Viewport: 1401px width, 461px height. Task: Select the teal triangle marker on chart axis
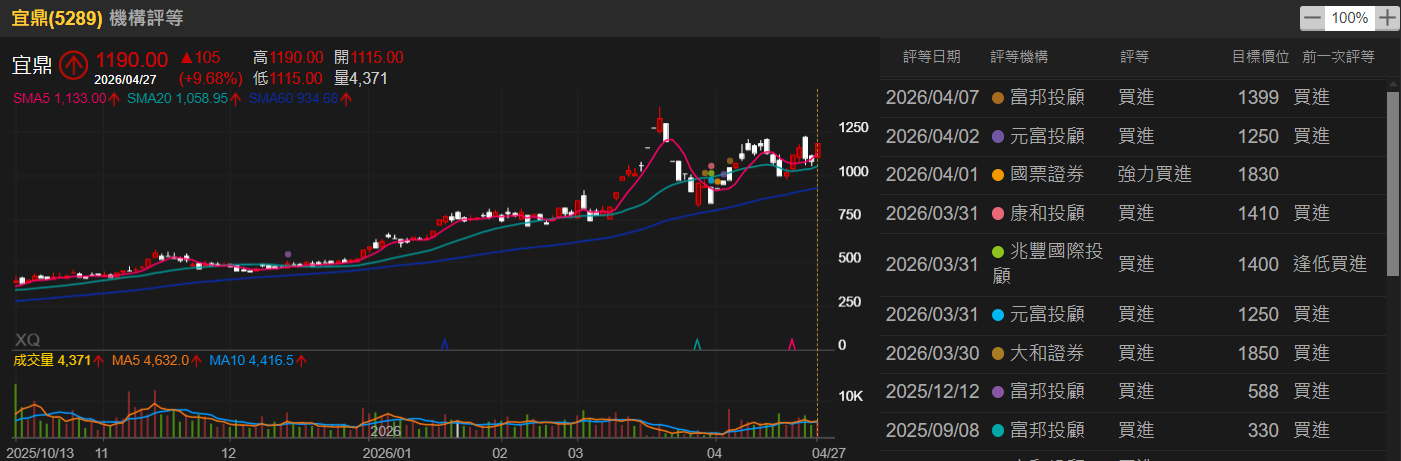[697, 344]
